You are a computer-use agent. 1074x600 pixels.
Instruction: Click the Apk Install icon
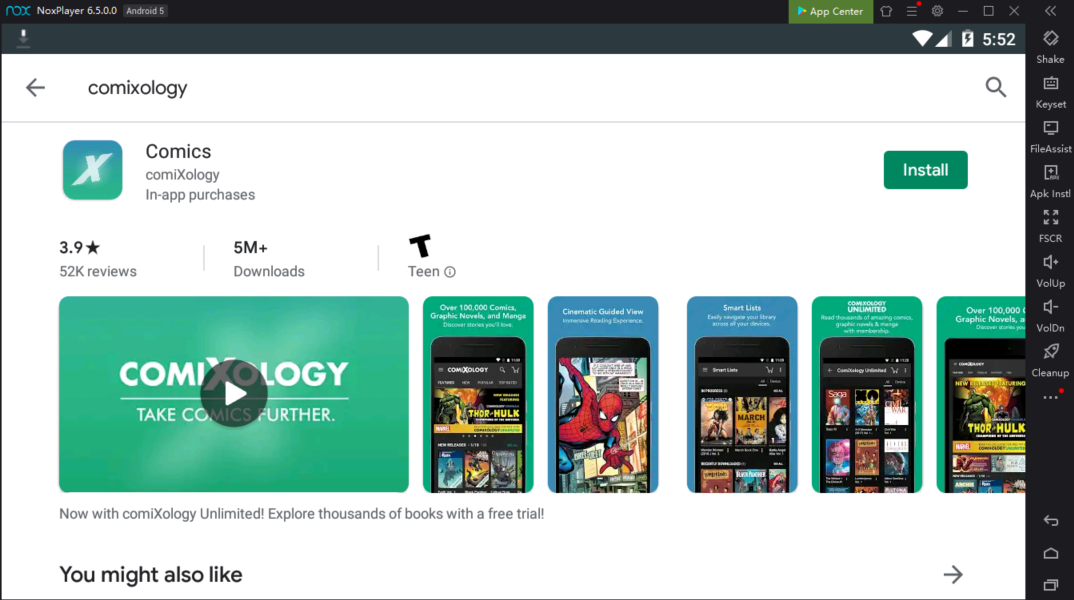point(1050,174)
